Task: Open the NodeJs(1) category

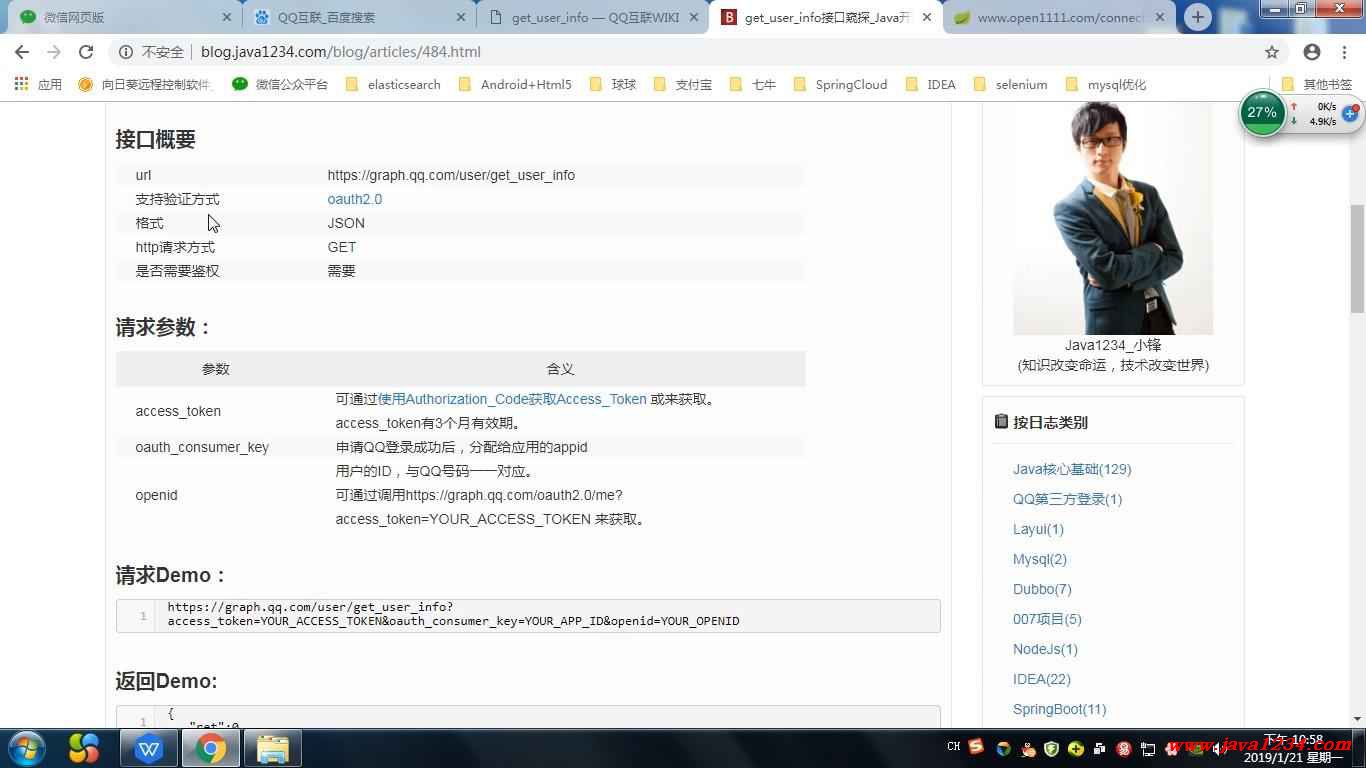Action: tap(1045, 649)
